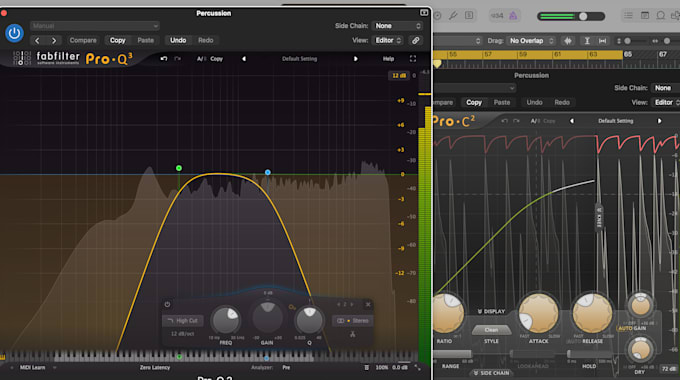The width and height of the screenshot is (680, 380).
Task: Go to previous preset arrow in Pro-Q window header
Action: [37, 40]
